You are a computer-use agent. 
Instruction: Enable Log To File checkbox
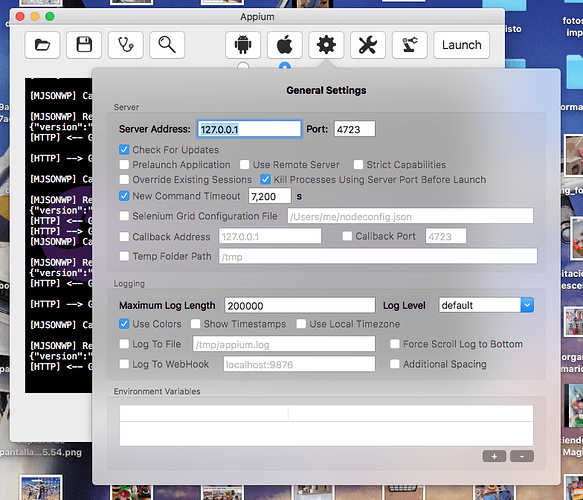[x=124, y=344]
